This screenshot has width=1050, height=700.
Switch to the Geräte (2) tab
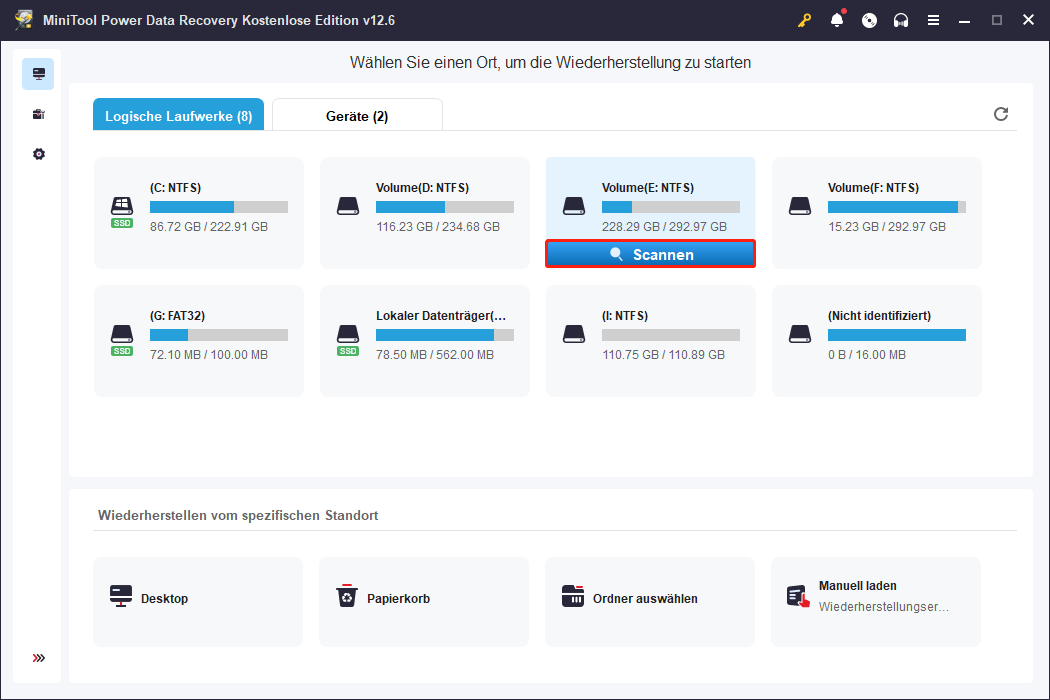(x=357, y=115)
